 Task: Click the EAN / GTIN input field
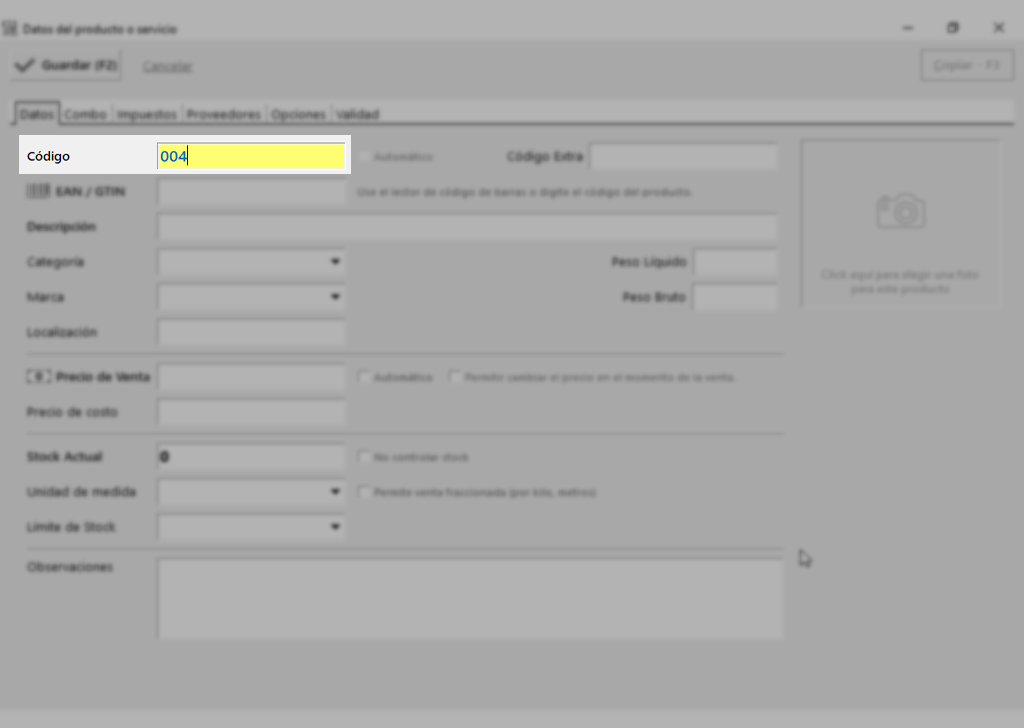pyautogui.click(x=251, y=192)
